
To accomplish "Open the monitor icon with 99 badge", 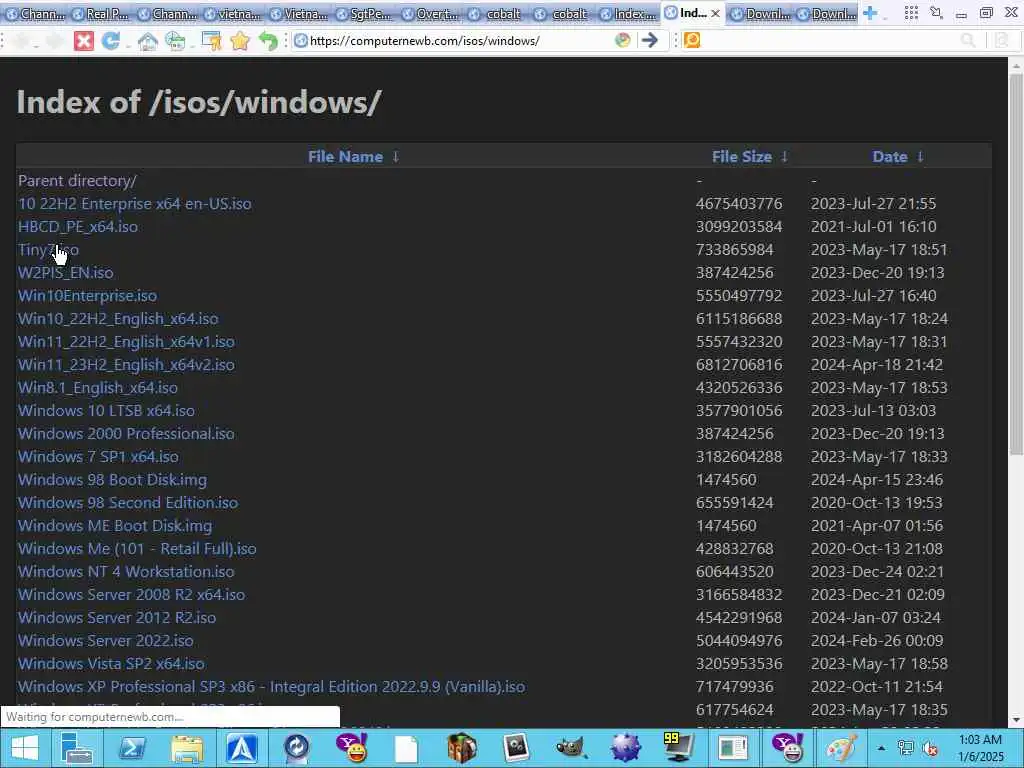I will (x=679, y=748).
